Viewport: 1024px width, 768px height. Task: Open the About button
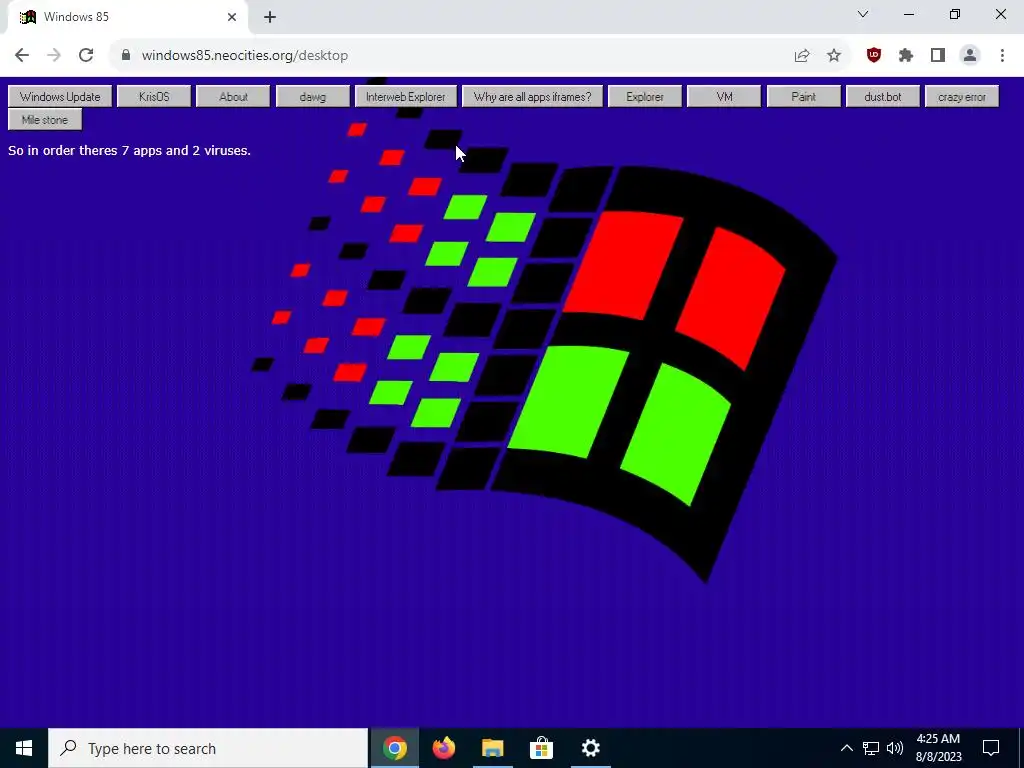pos(233,97)
